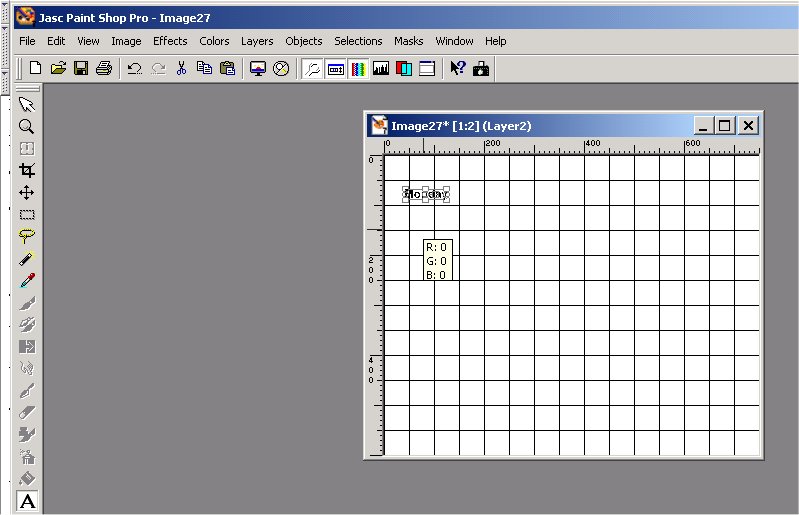Open the Layers menu
This screenshot has width=799, height=515.
point(257,41)
